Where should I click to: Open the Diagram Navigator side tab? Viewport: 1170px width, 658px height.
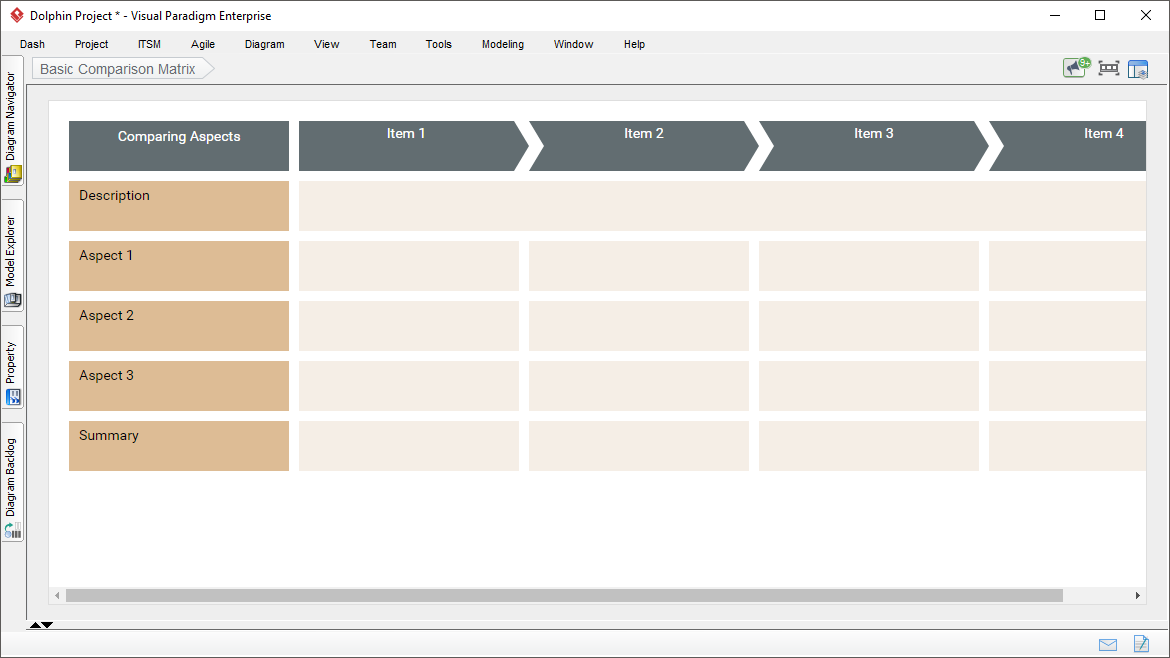tap(12, 121)
